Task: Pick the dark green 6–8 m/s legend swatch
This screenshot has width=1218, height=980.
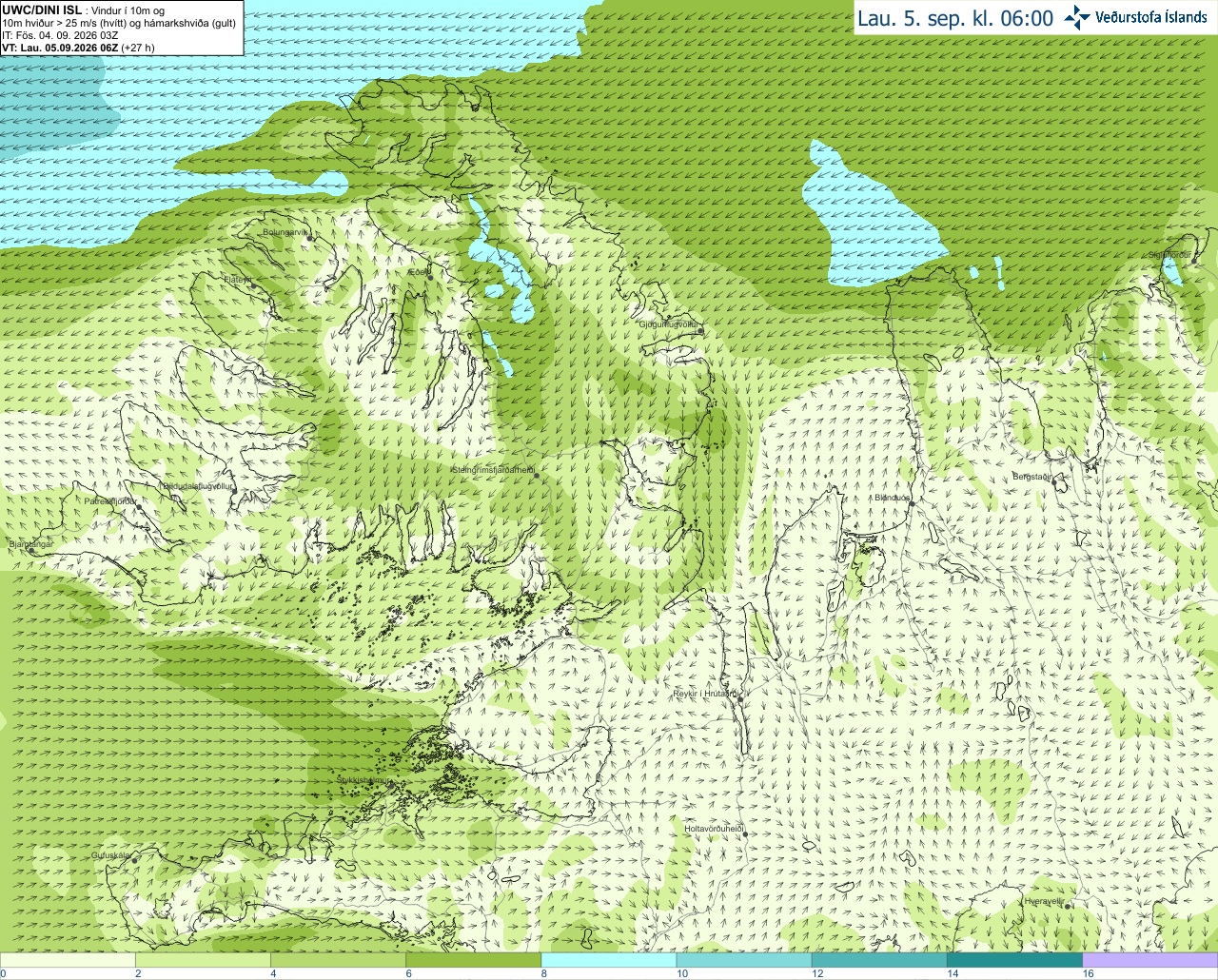Action: point(473,960)
